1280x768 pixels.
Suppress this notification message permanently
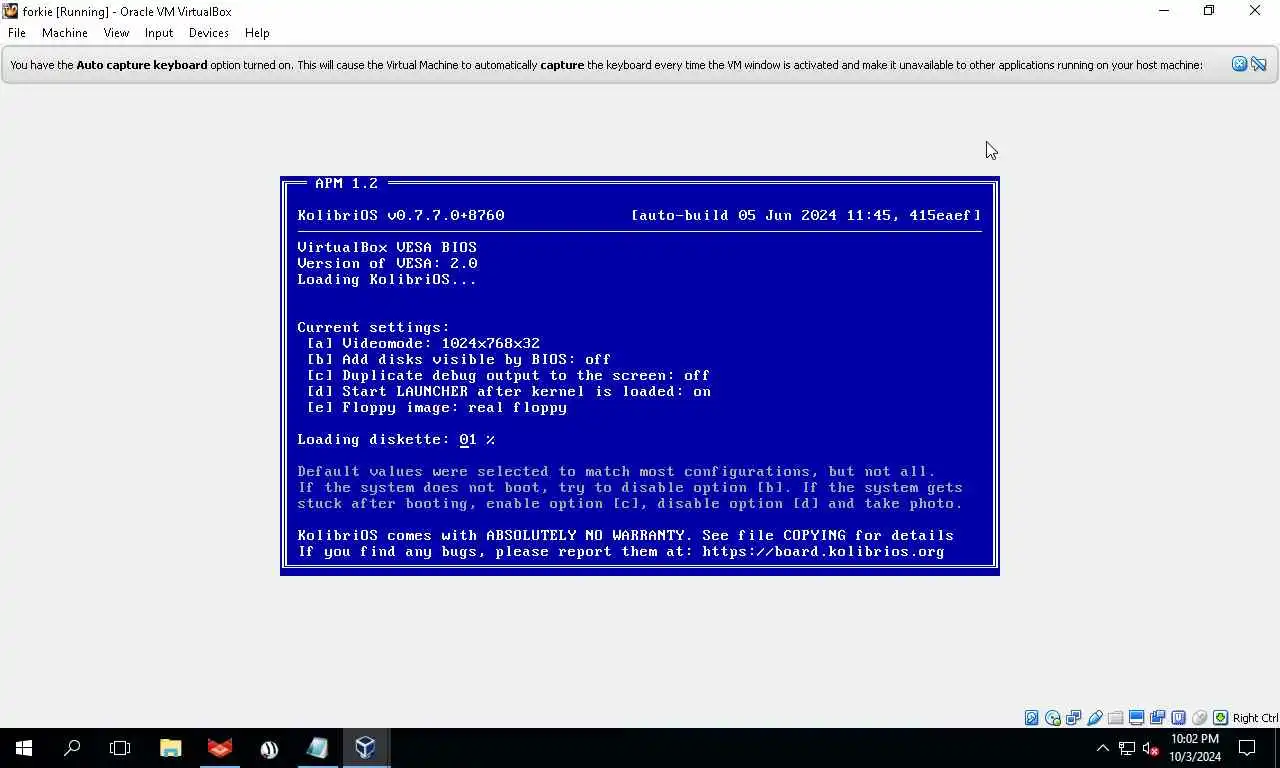pos(1259,64)
